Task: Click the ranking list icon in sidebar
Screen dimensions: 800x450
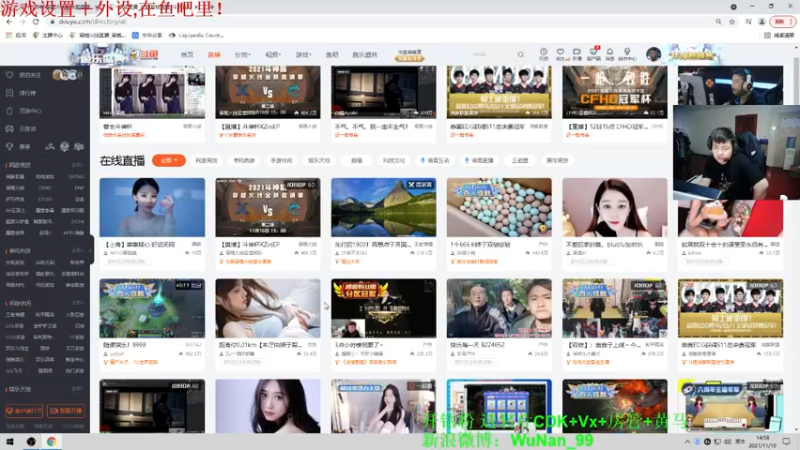Action: (x=9, y=93)
